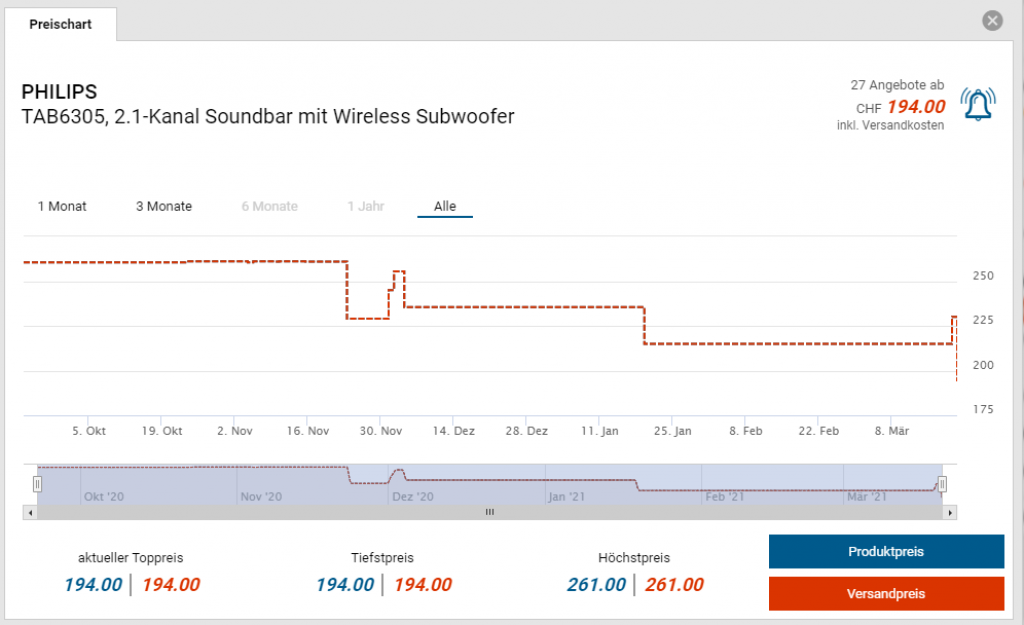Show the 1 Monat time range
Image resolution: width=1024 pixels, height=625 pixels.
(62, 206)
